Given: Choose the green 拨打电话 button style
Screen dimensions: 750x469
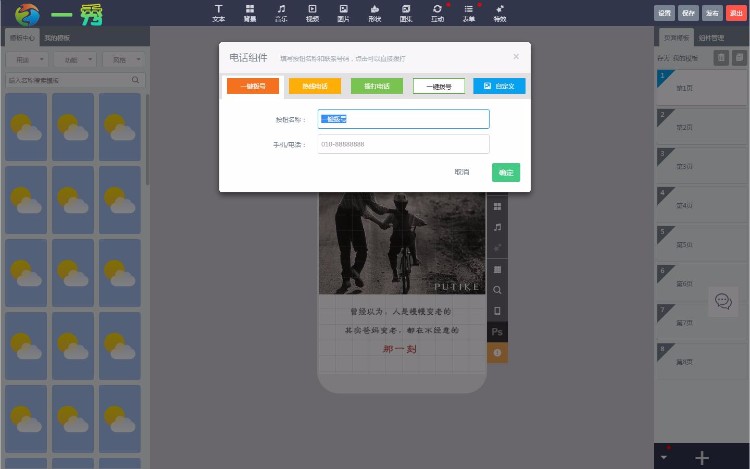Looking at the screenshot, I should [x=377, y=86].
